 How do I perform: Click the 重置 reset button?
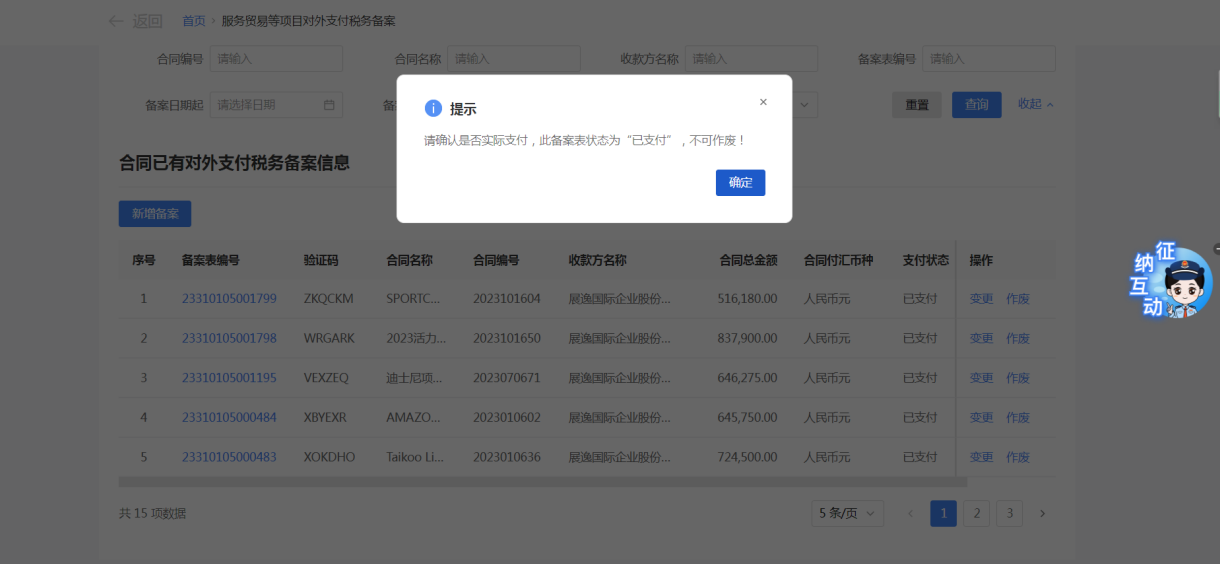pyautogui.click(x=917, y=105)
